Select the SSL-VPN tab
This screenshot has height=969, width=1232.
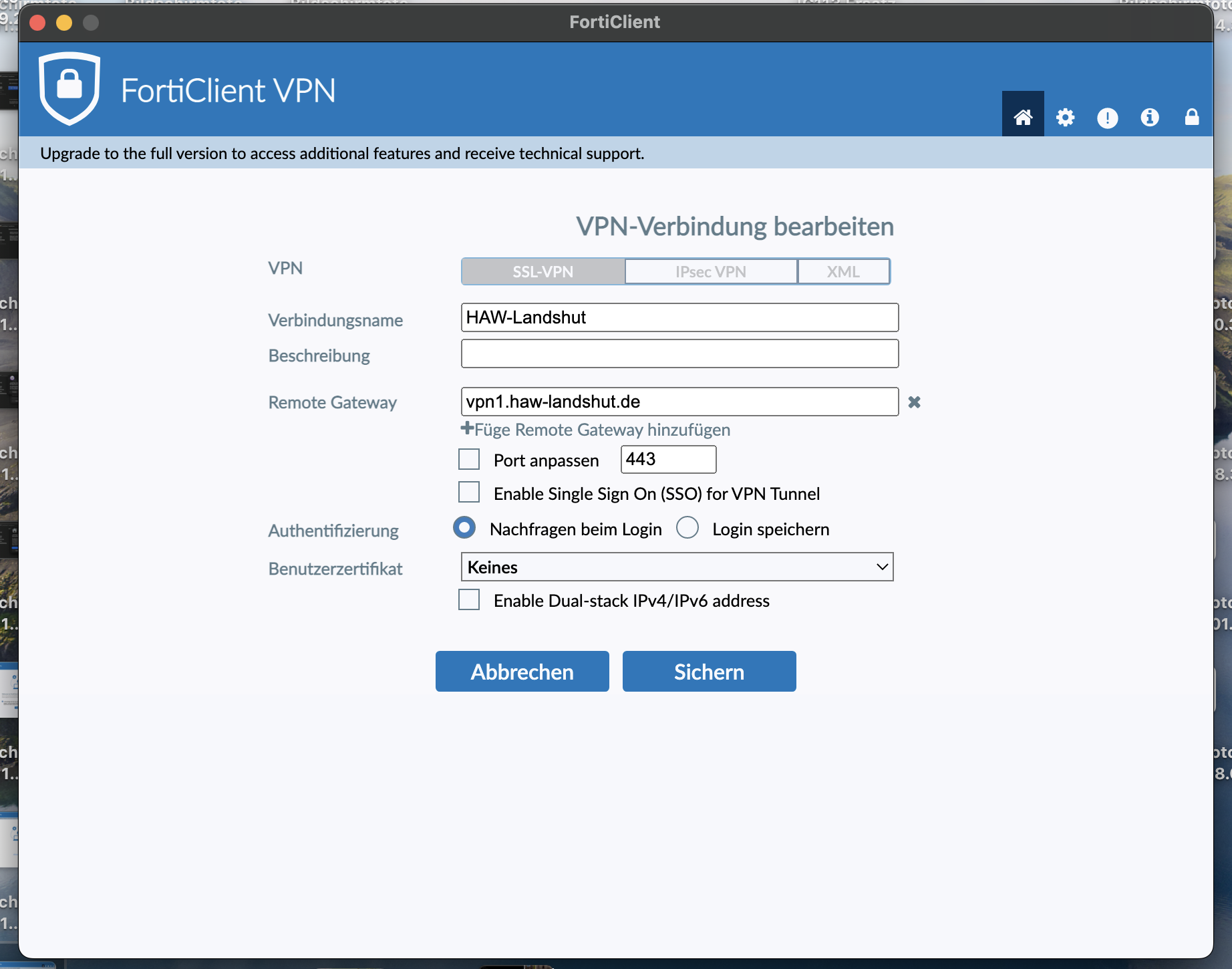[543, 271]
